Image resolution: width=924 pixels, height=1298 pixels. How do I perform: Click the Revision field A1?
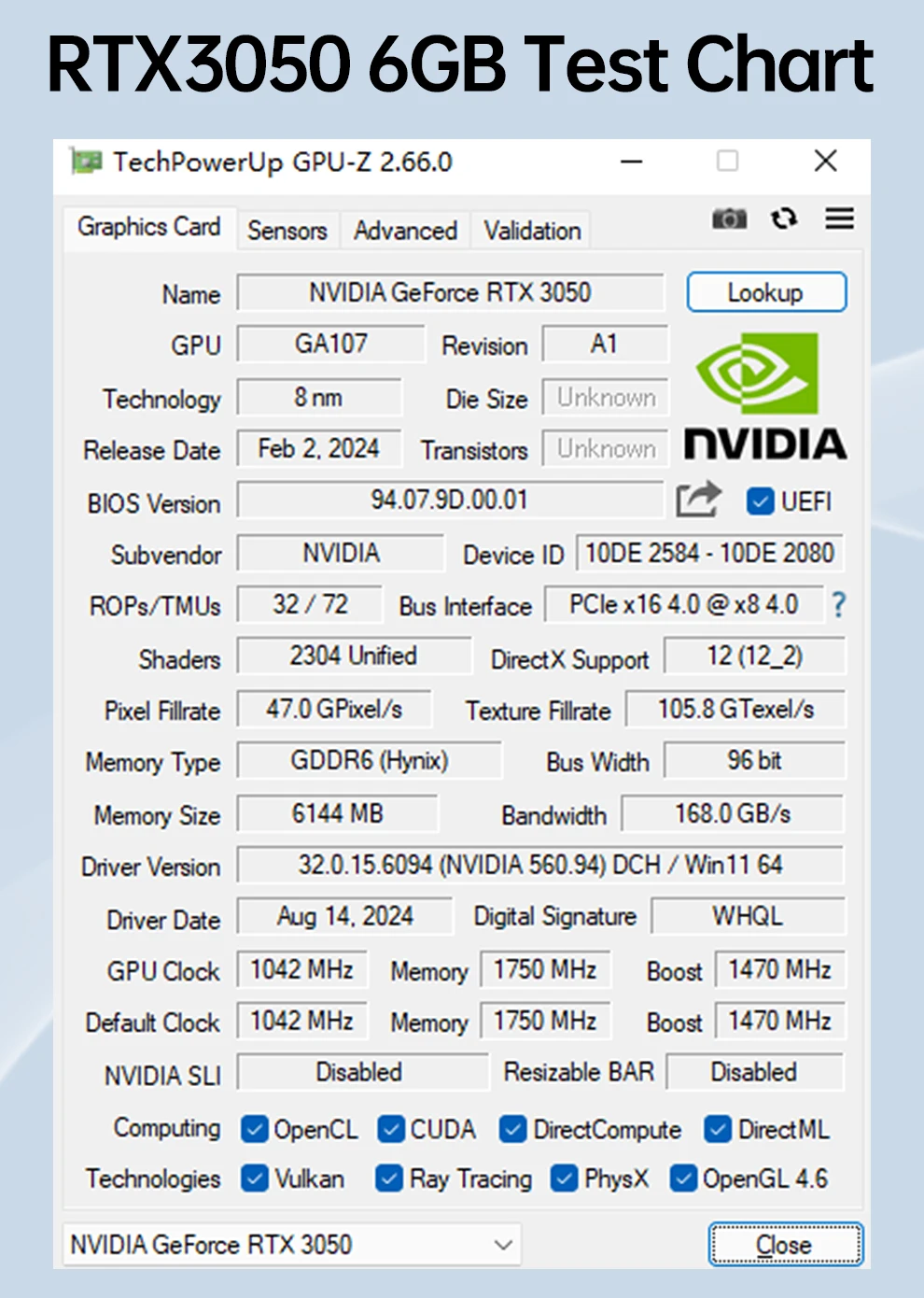point(605,344)
